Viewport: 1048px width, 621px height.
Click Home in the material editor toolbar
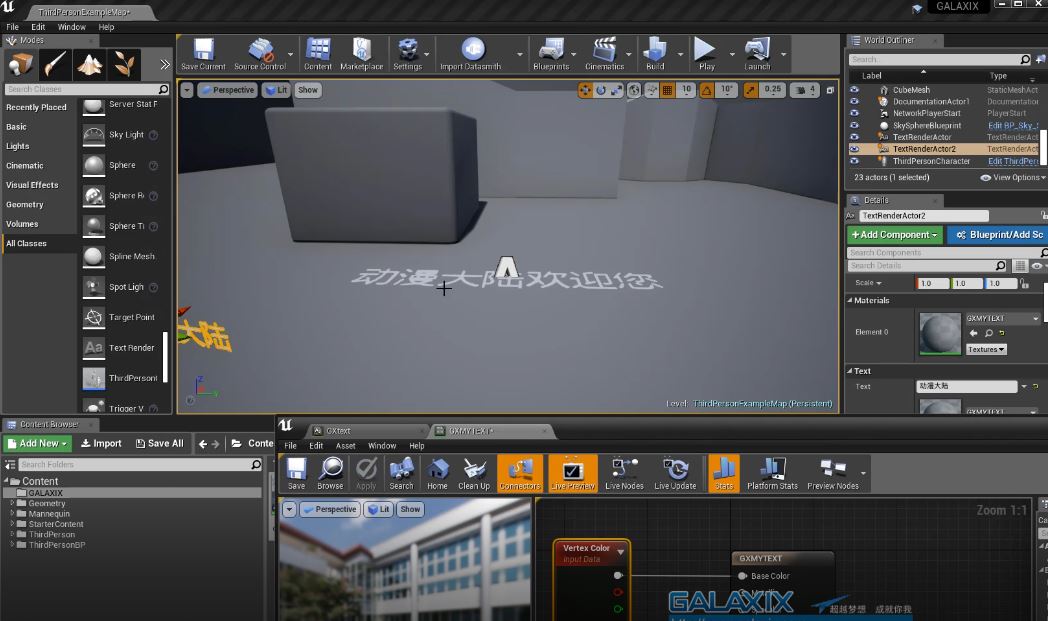point(437,474)
